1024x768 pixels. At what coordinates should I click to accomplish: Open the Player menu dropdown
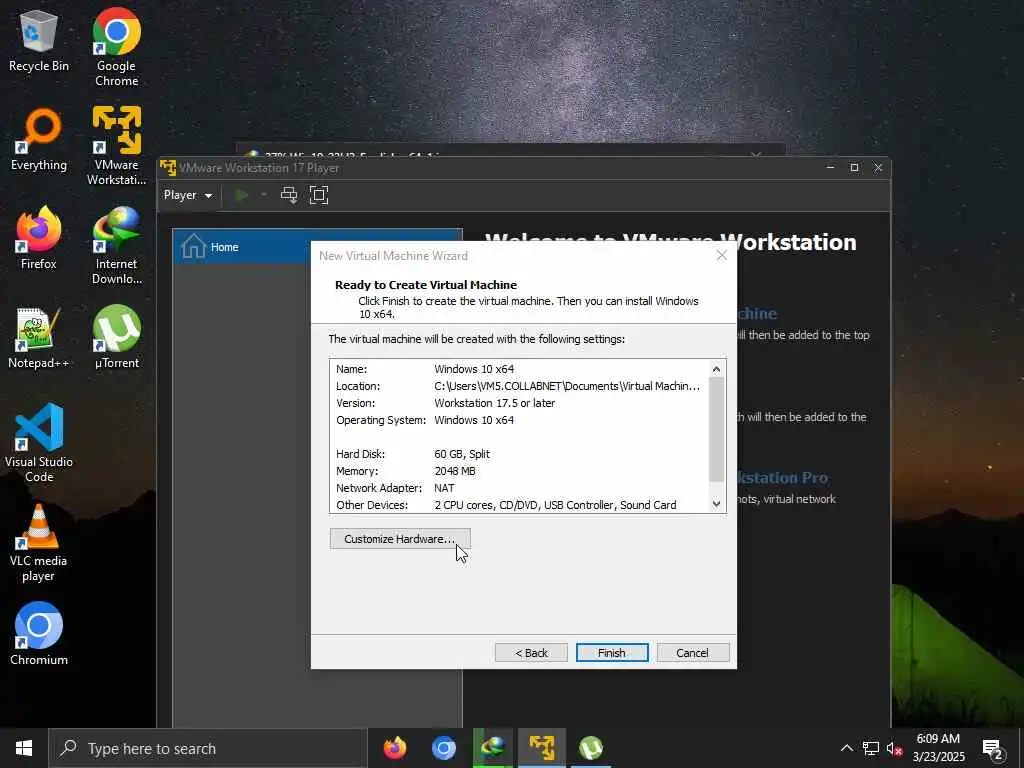click(x=187, y=195)
